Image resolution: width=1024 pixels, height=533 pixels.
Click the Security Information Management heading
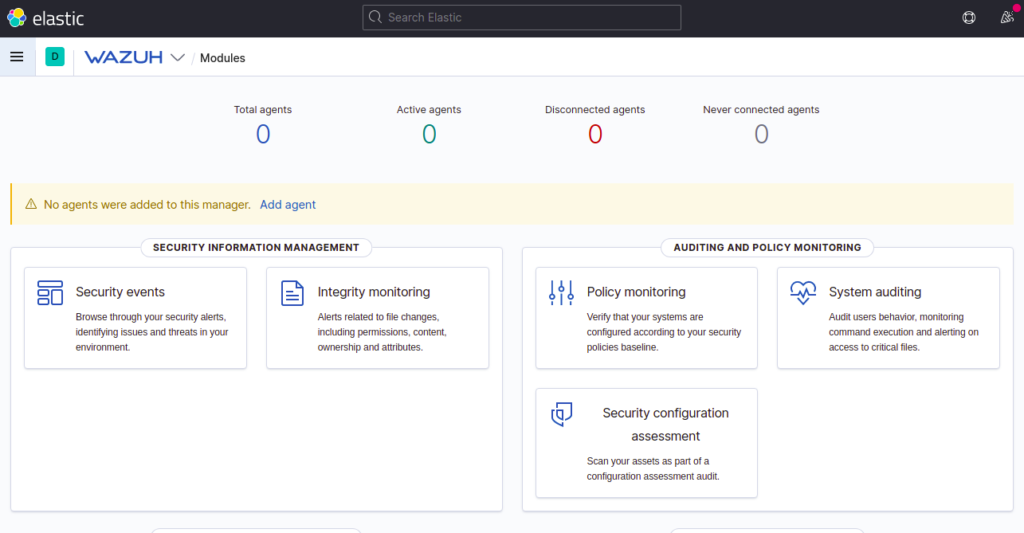(256, 248)
